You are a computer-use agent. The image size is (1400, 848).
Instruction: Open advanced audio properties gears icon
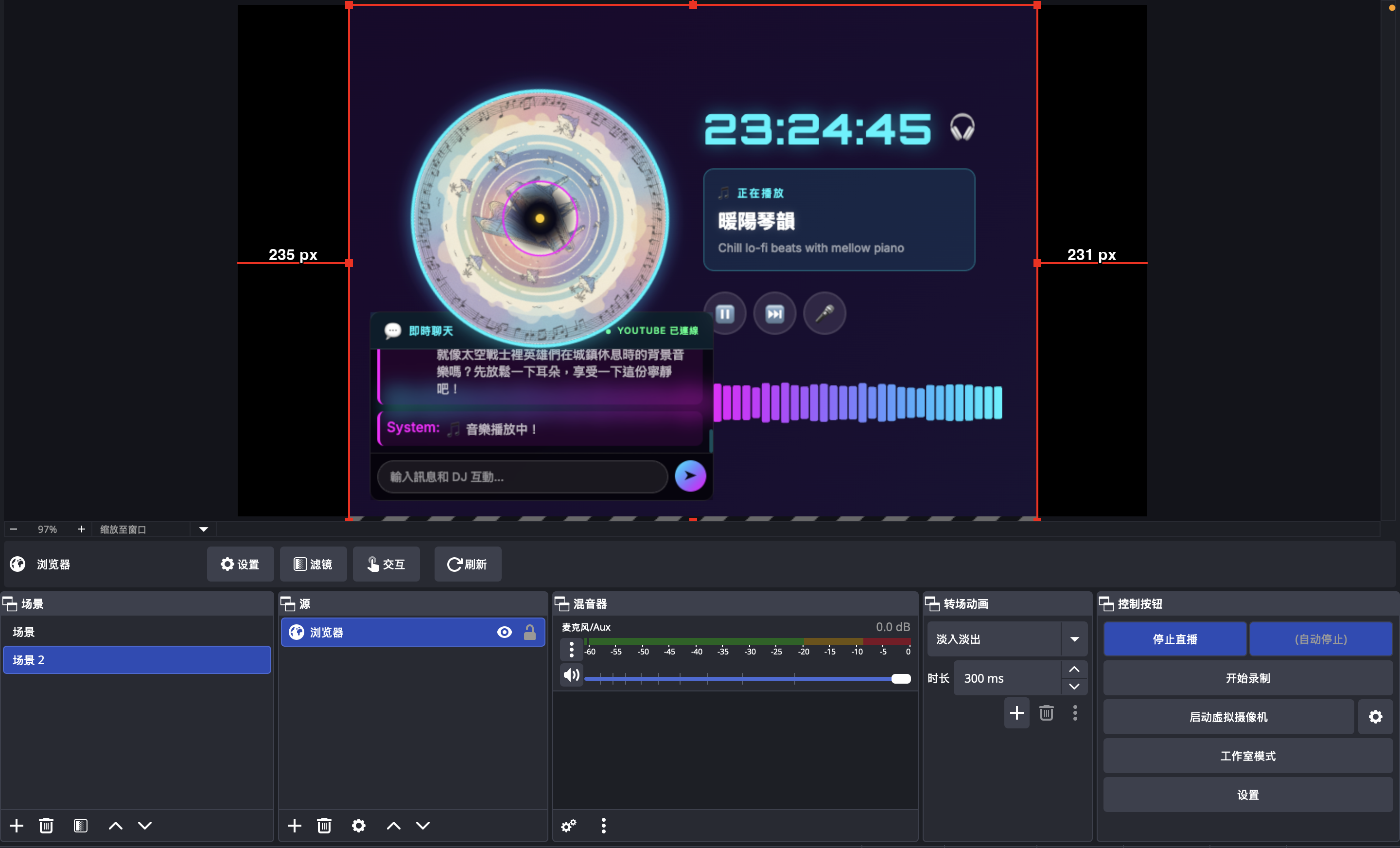click(569, 825)
